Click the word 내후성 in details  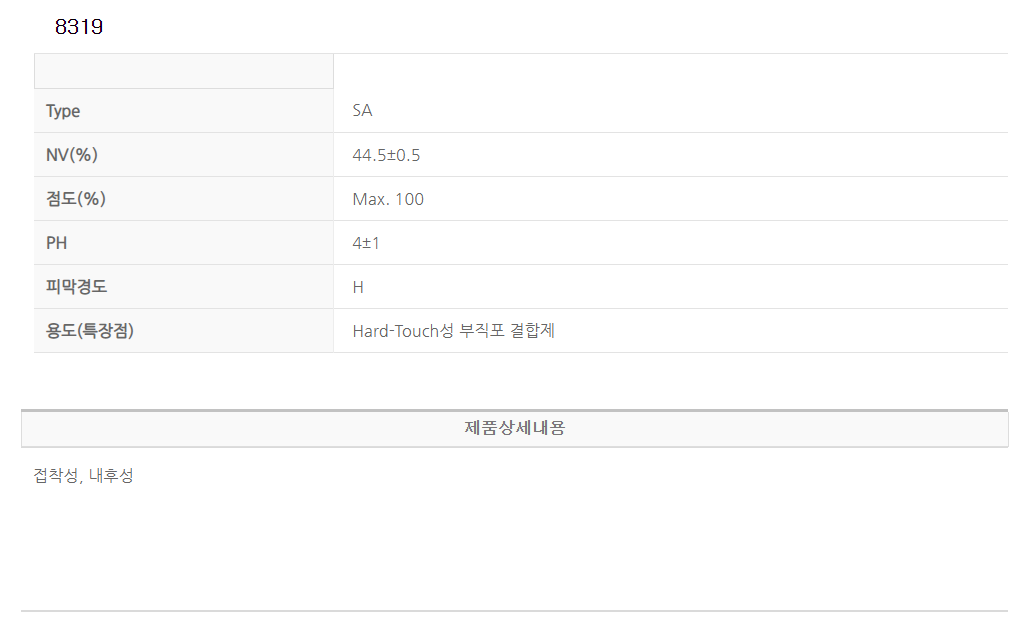point(111,476)
